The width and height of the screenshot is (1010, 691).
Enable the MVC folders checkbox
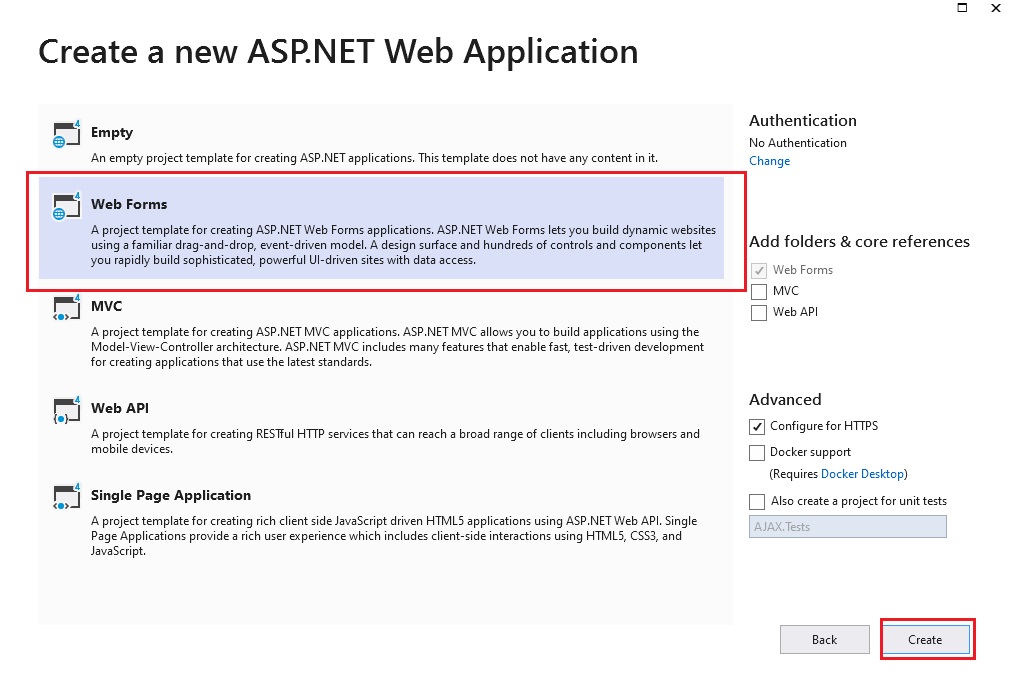click(x=759, y=292)
